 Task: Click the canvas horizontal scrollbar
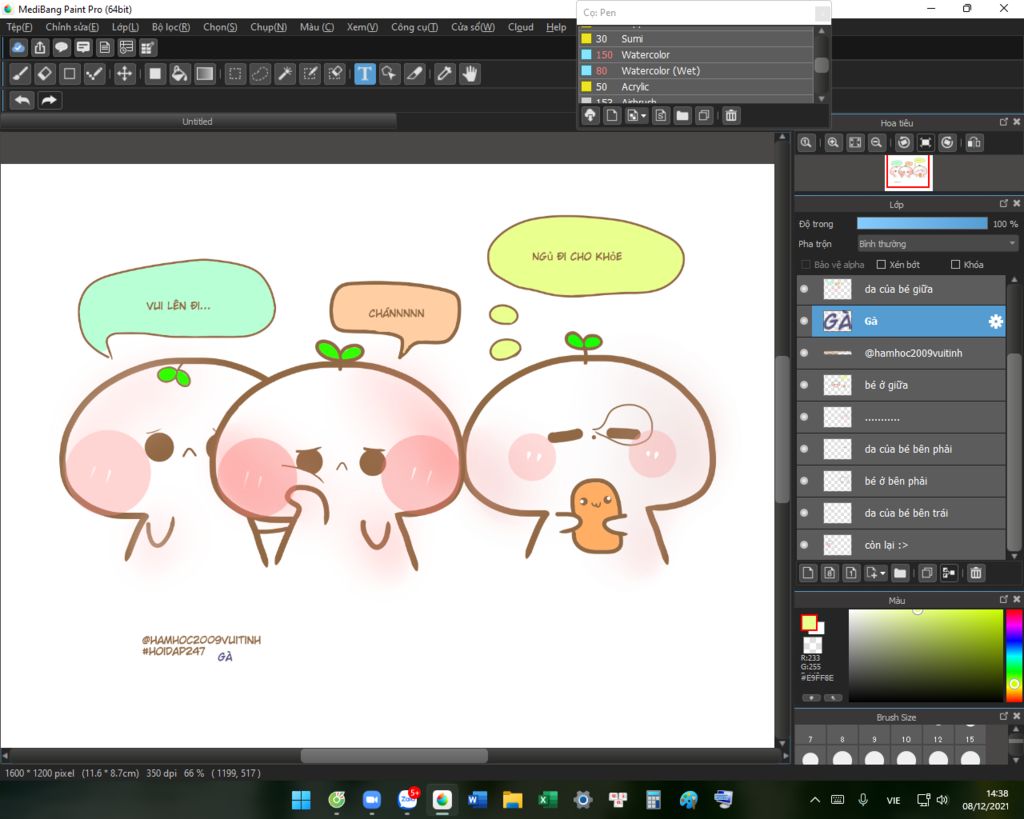(394, 756)
